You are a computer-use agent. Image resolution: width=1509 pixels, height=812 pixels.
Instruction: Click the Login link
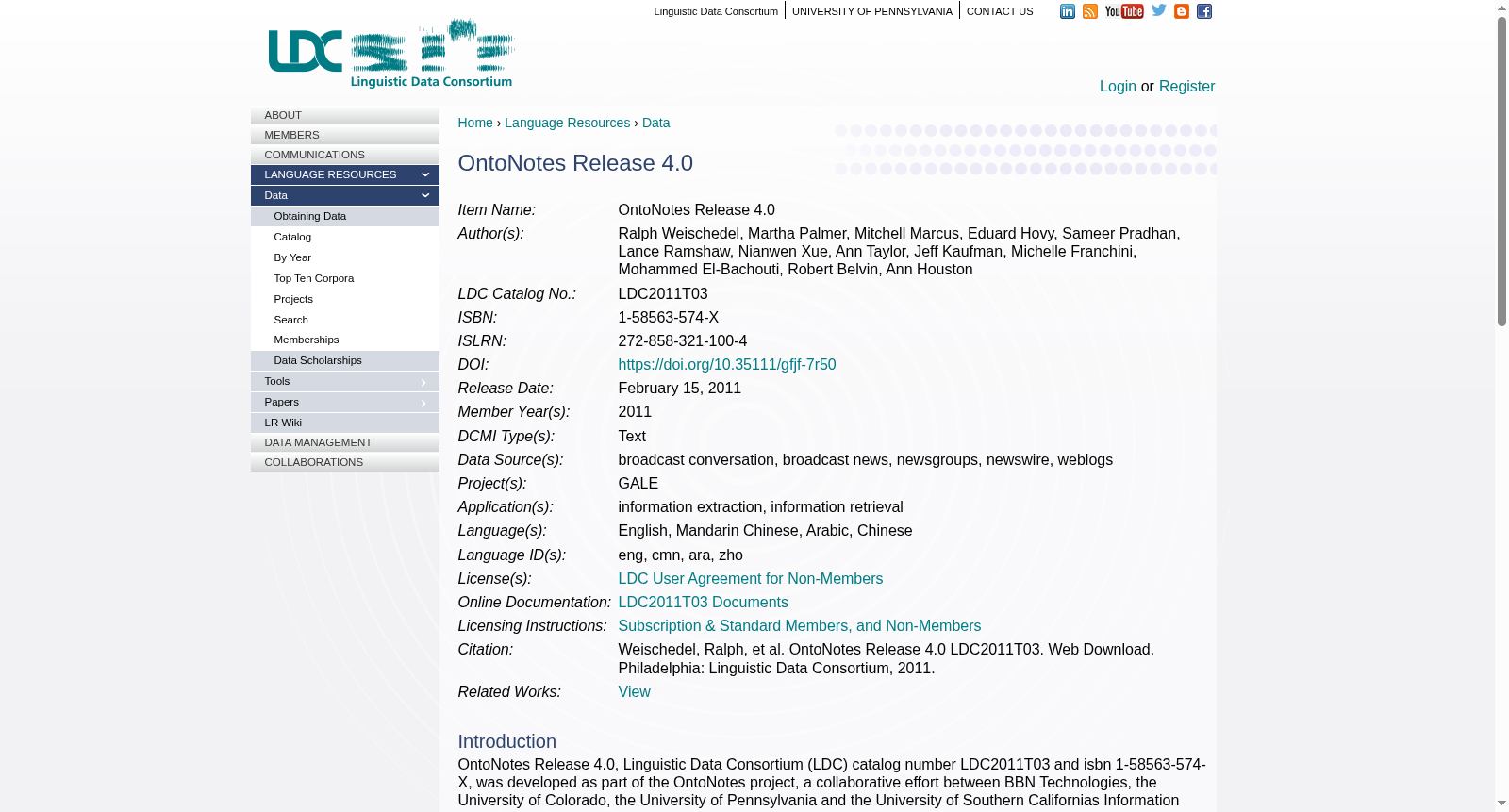1118,86
